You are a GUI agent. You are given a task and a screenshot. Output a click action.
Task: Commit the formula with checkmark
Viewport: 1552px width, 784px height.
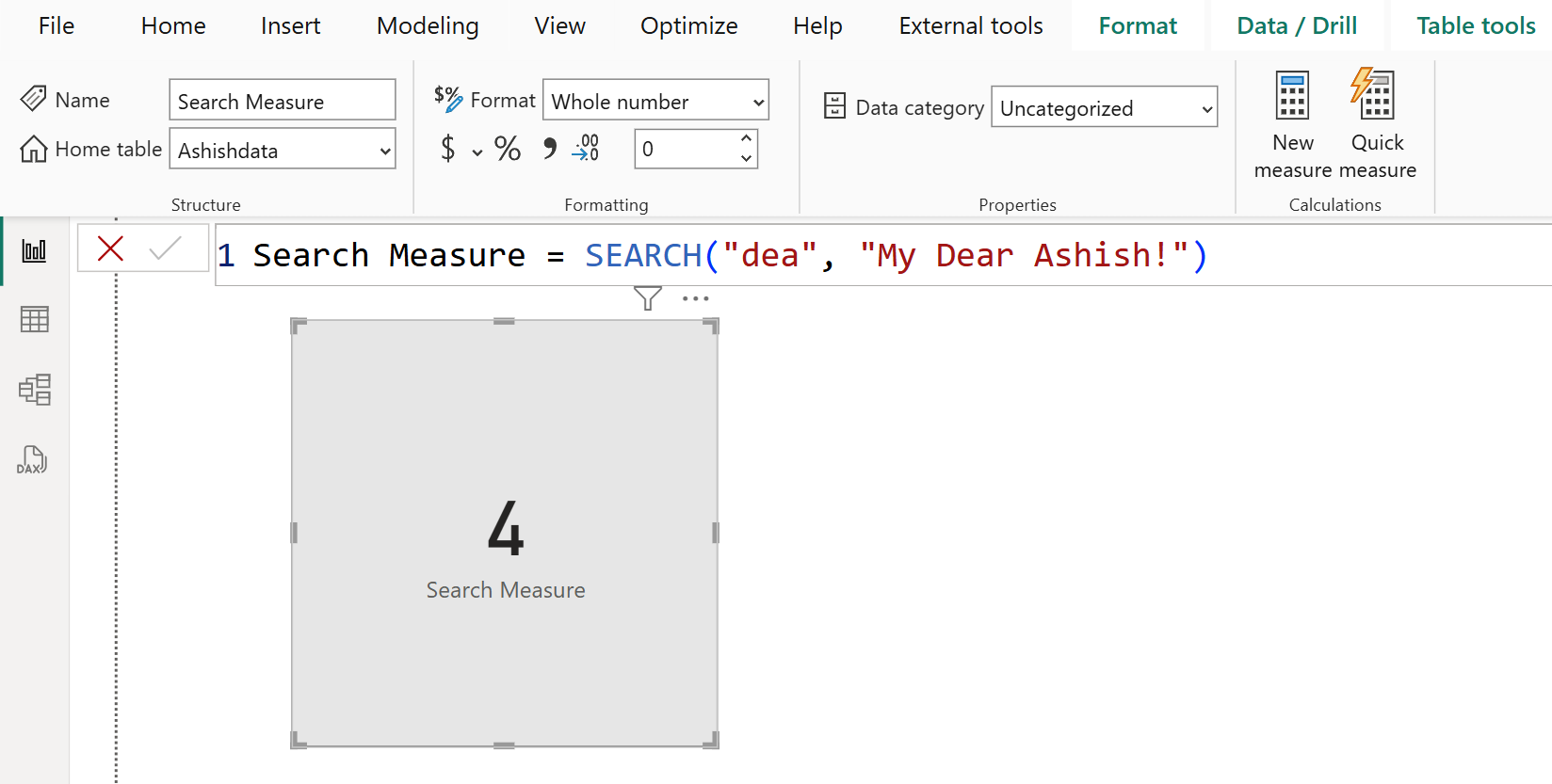165,249
